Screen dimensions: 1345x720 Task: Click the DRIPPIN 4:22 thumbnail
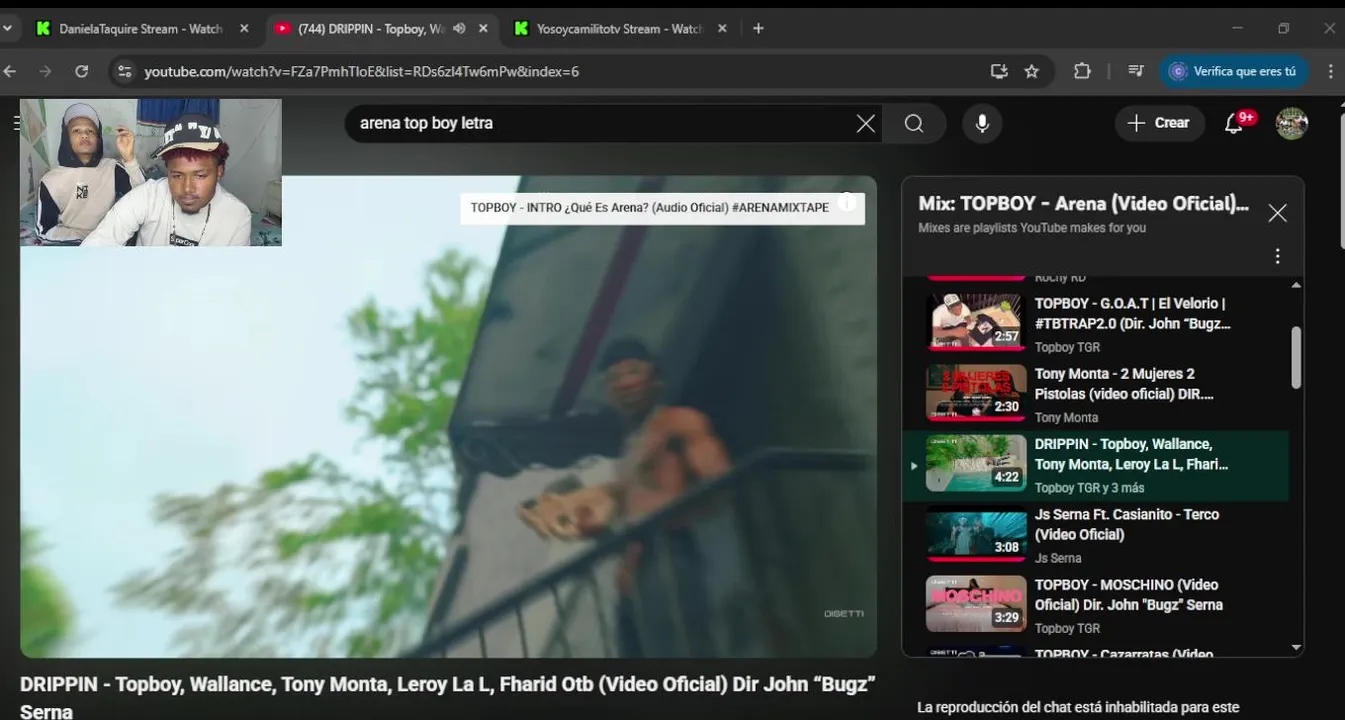pyautogui.click(x=976, y=463)
